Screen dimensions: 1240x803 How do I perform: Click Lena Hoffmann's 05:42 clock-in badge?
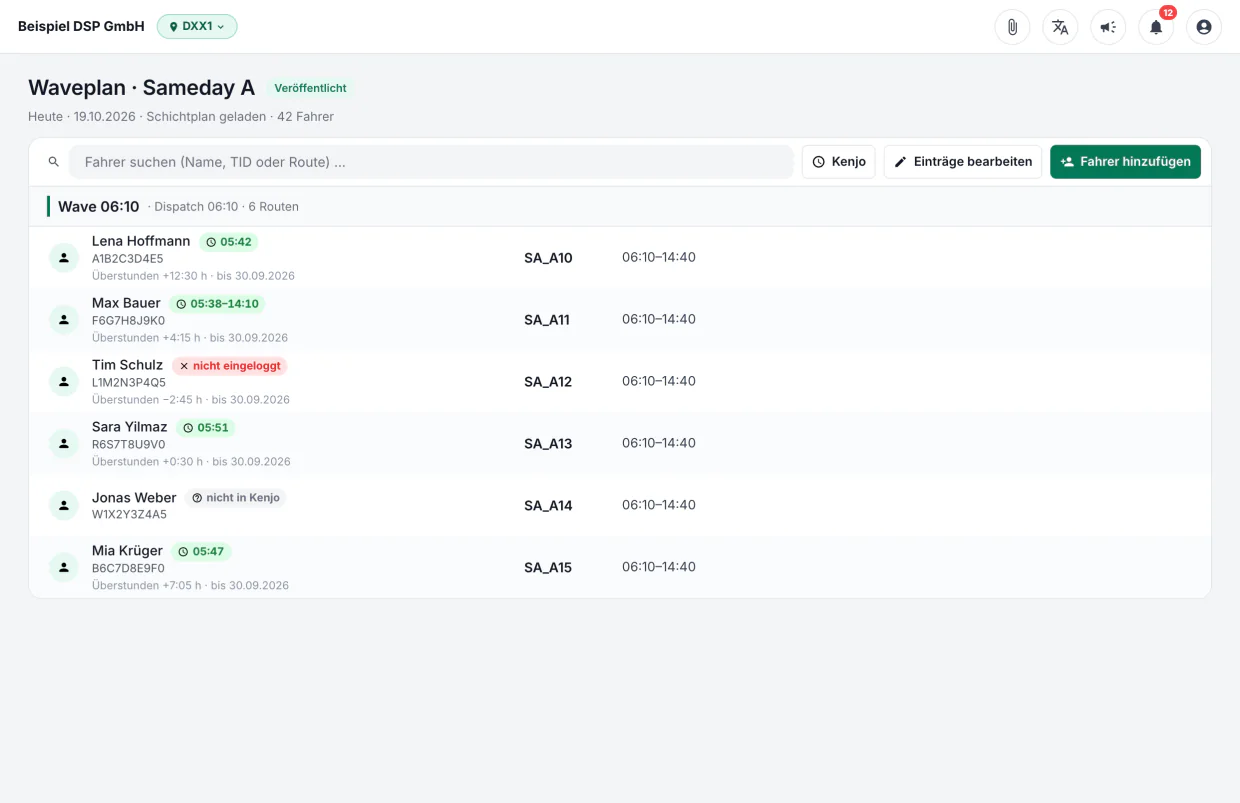pos(228,242)
